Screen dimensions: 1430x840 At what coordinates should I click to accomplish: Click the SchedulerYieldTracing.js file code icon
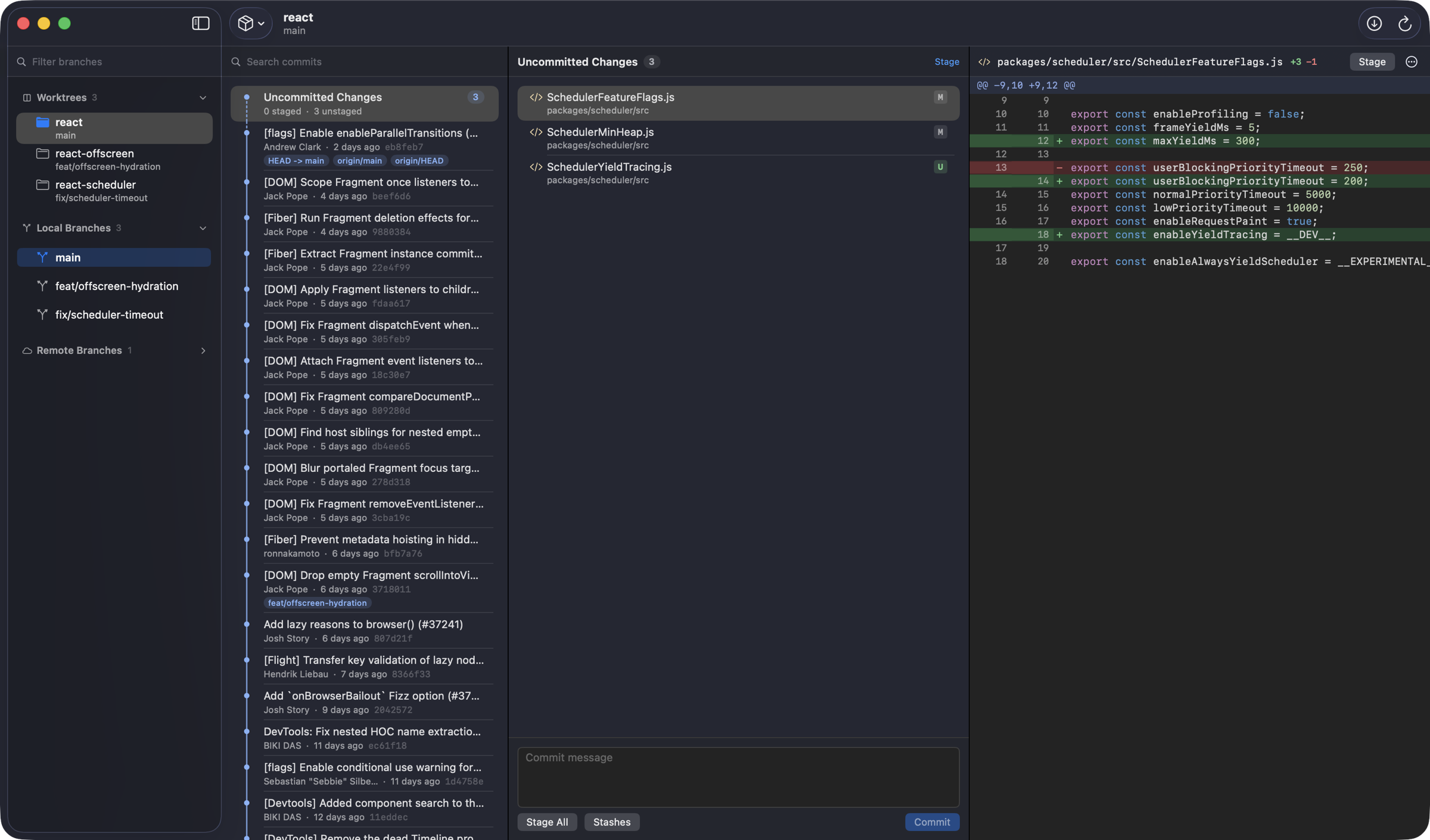tap(536, 167)
